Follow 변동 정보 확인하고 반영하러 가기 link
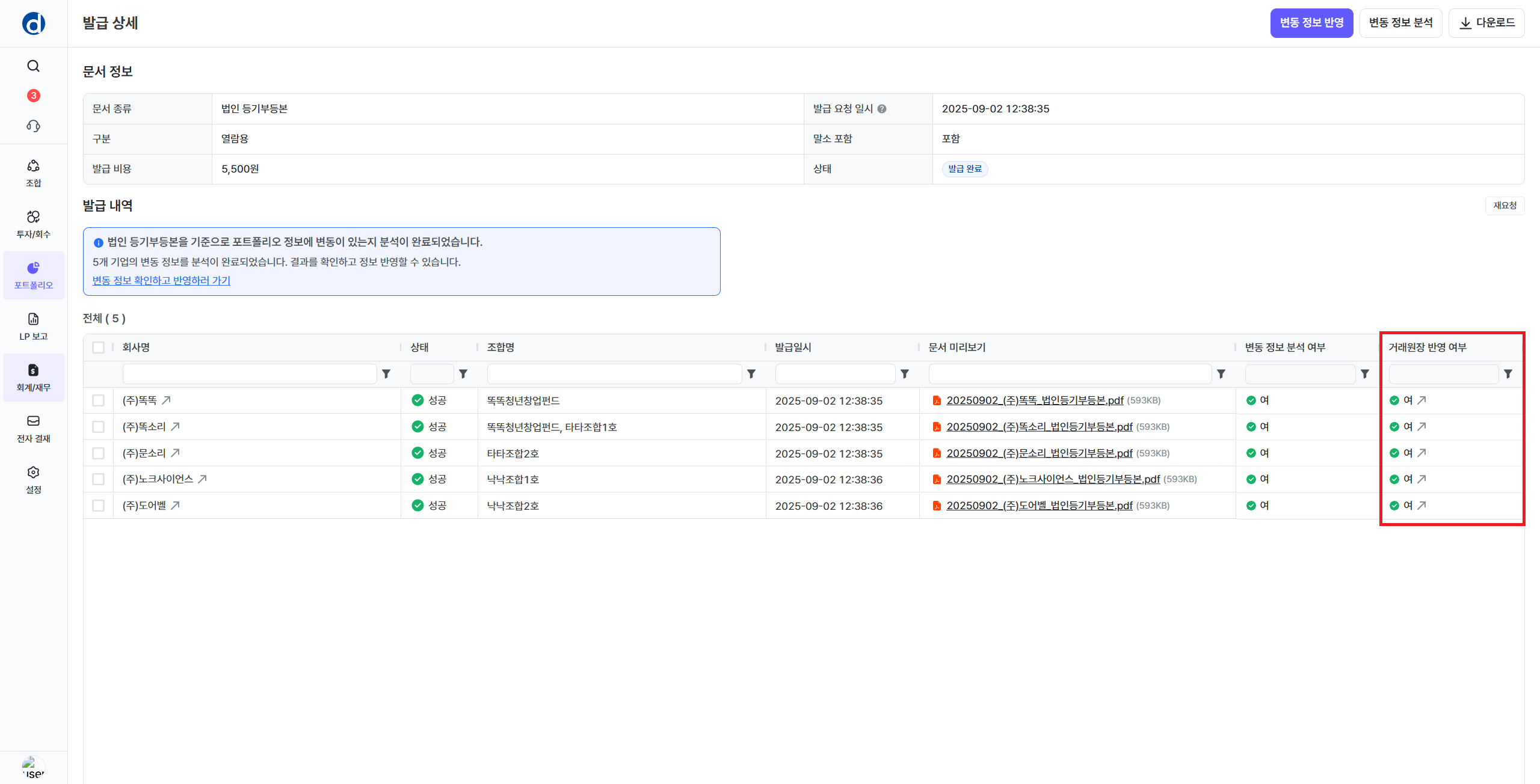This screenshot has height=784, width=1540. pos(161,281)
